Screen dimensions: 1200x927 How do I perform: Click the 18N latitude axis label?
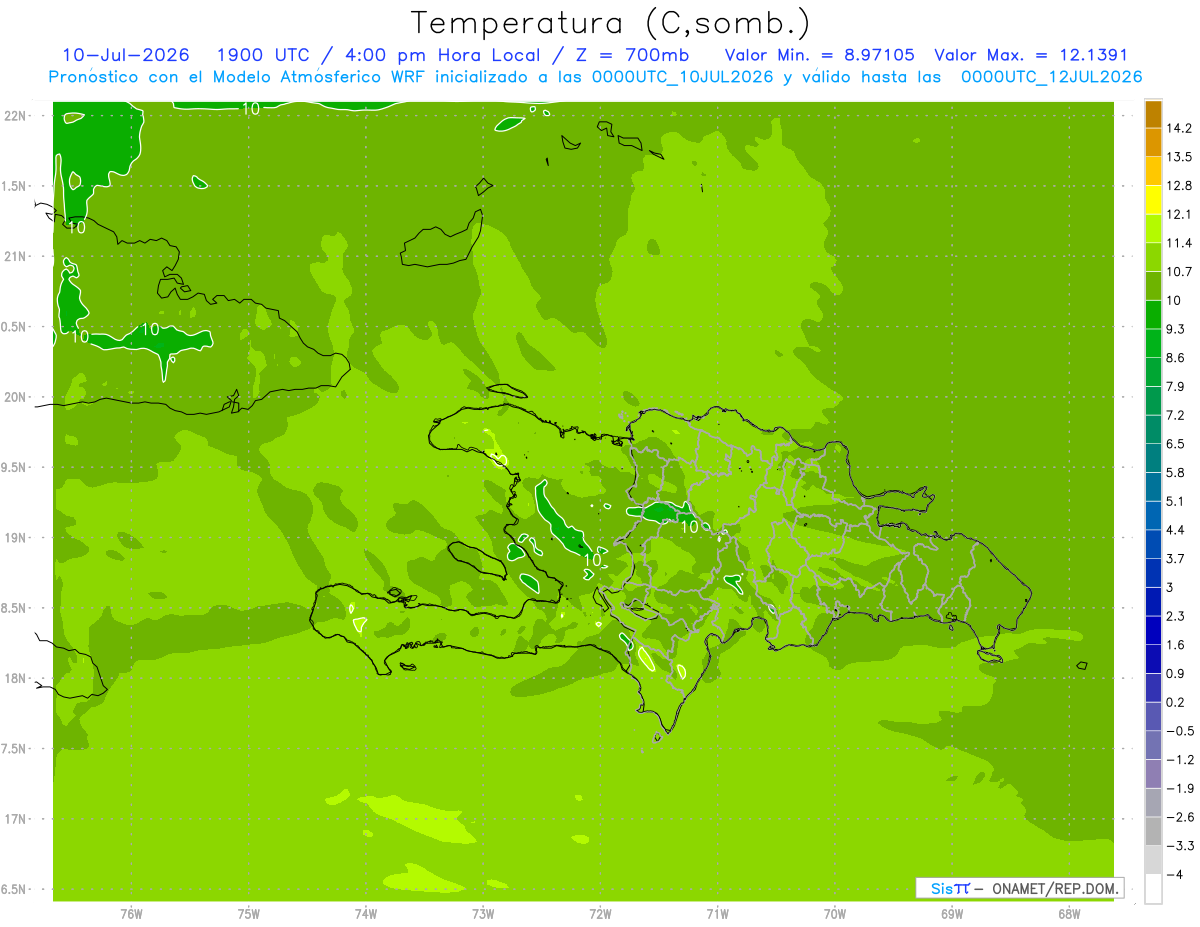click(x=15, y=679)
